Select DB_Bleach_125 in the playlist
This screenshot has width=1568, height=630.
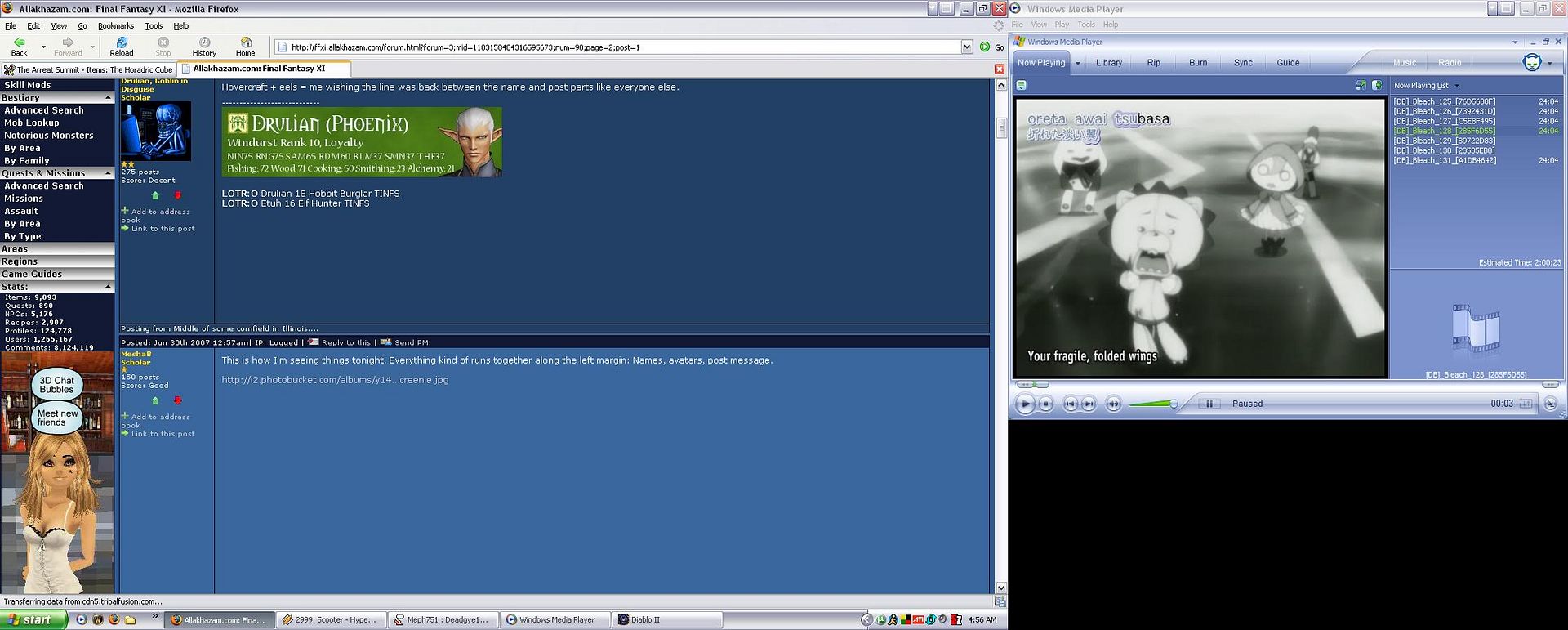[1444, 101]
